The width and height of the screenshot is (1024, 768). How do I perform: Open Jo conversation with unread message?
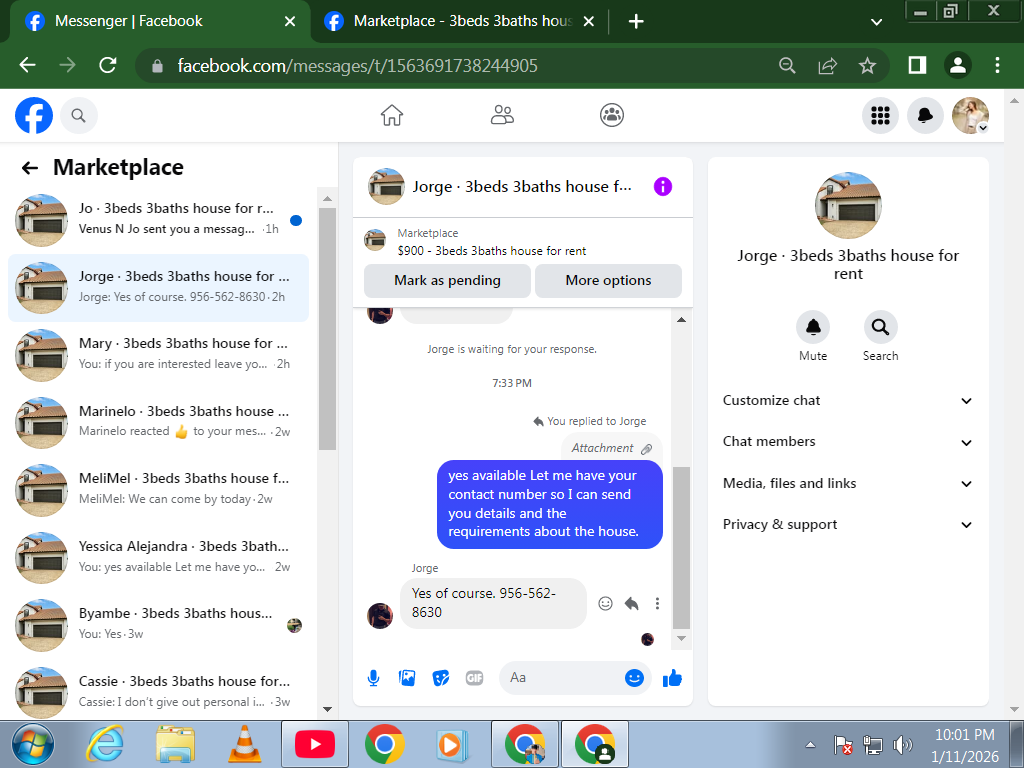point(159,220)
